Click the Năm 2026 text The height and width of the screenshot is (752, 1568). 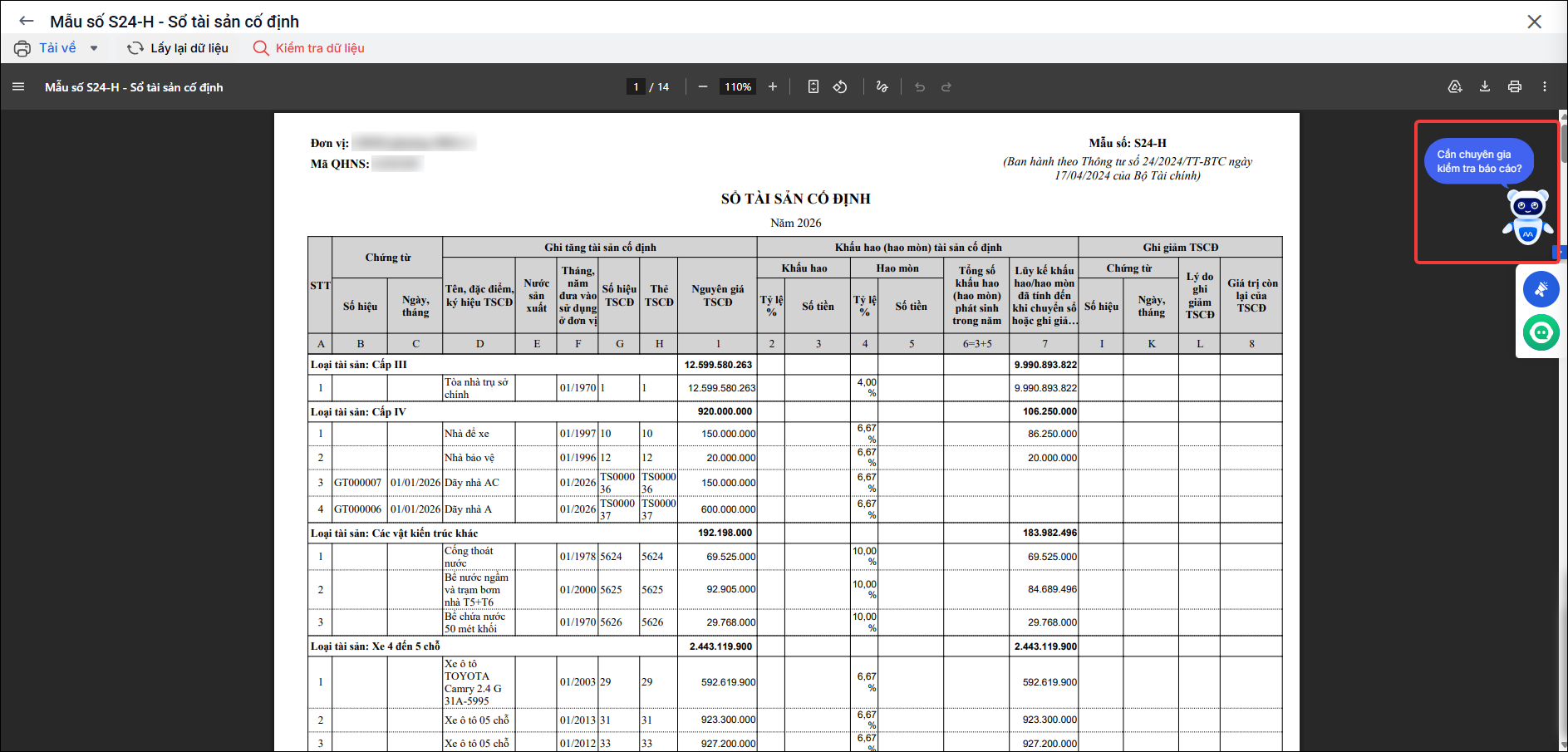click(795, 223)
